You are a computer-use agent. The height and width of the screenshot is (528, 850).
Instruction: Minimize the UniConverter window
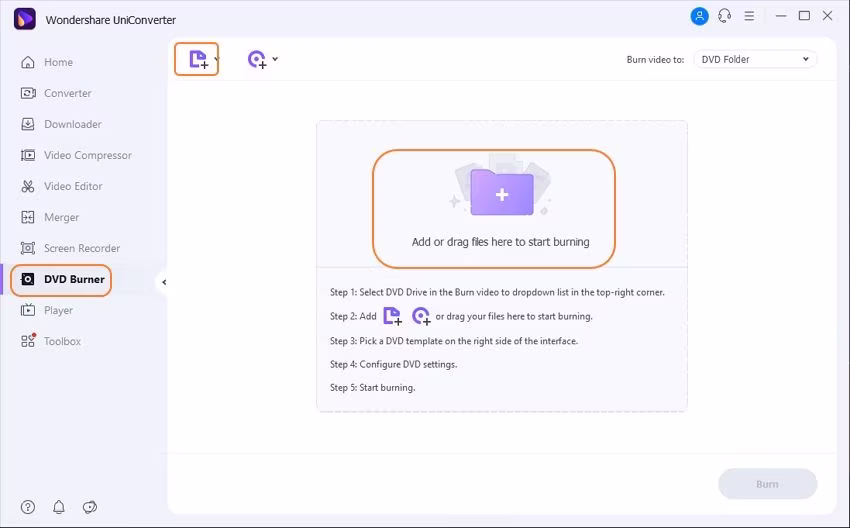coord(781,16)
